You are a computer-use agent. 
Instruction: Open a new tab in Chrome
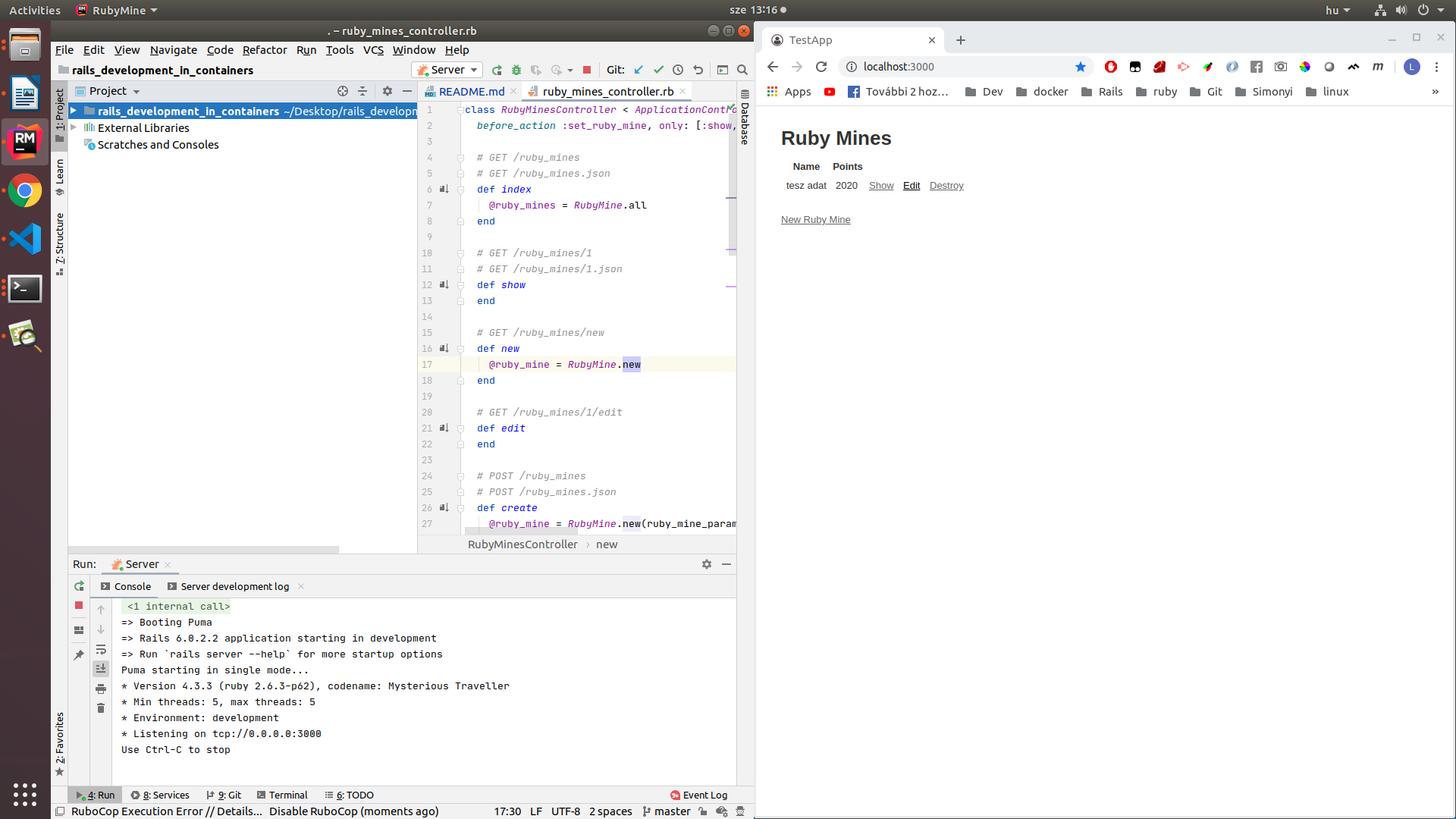pos(961,40)
